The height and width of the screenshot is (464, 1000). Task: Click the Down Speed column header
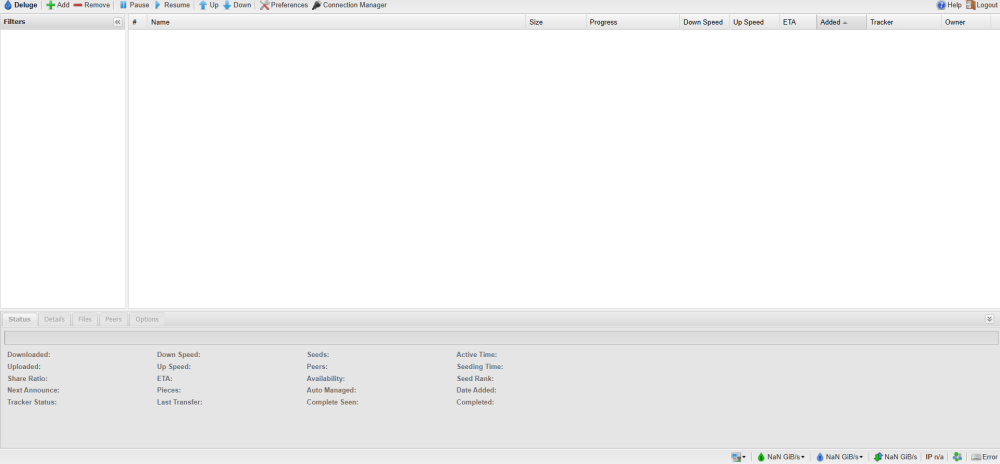[705, 22]
